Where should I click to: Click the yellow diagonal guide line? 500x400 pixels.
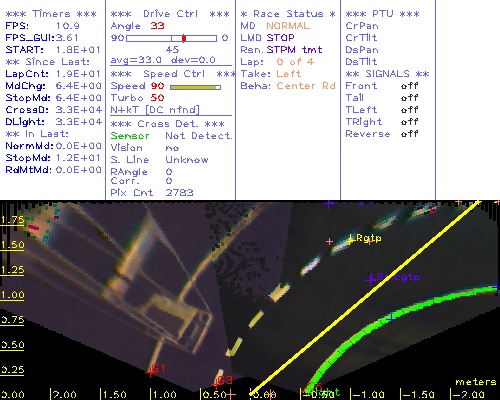tap(365, 297)
